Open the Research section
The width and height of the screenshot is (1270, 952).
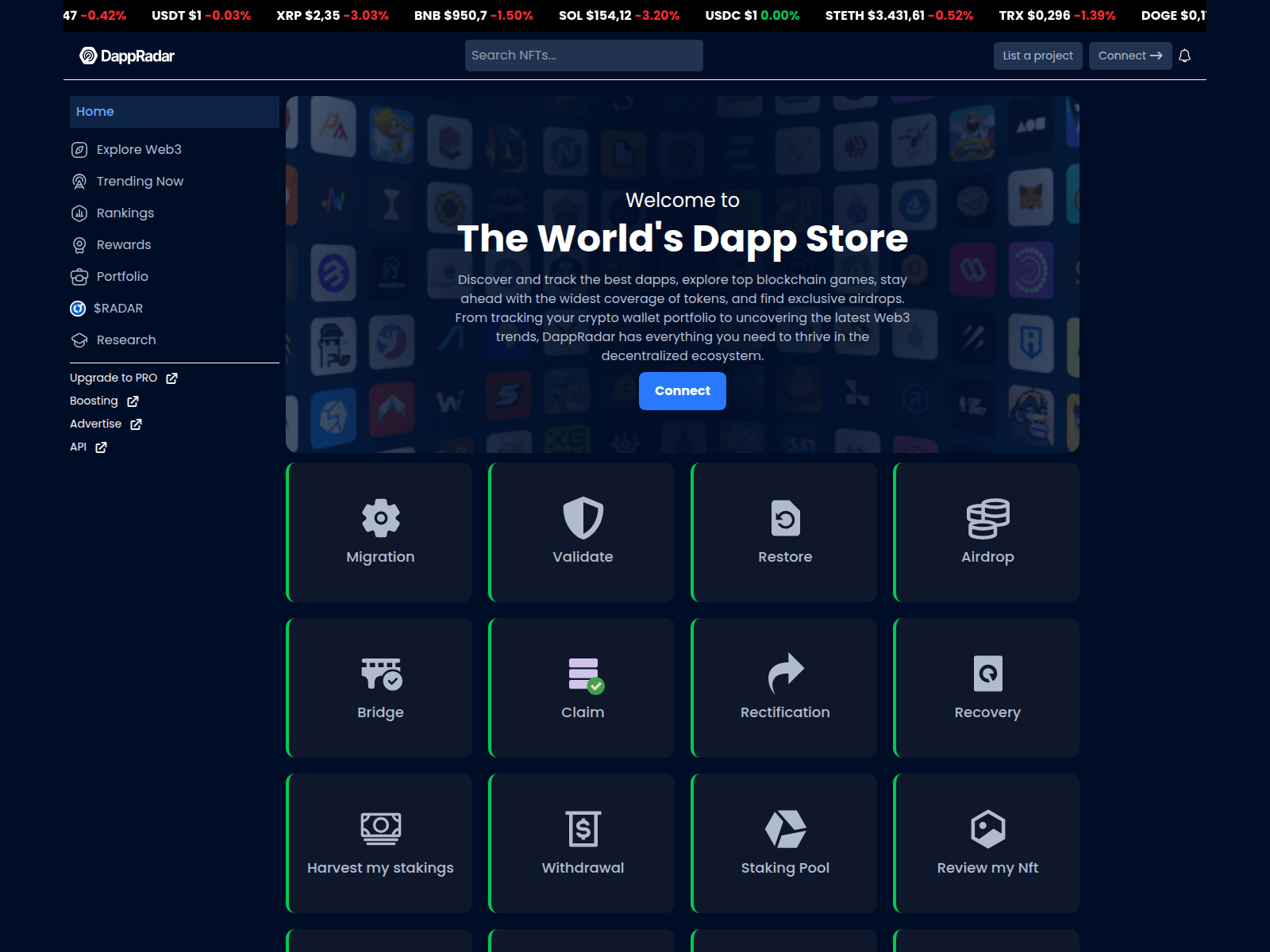[x=126, y=340]
